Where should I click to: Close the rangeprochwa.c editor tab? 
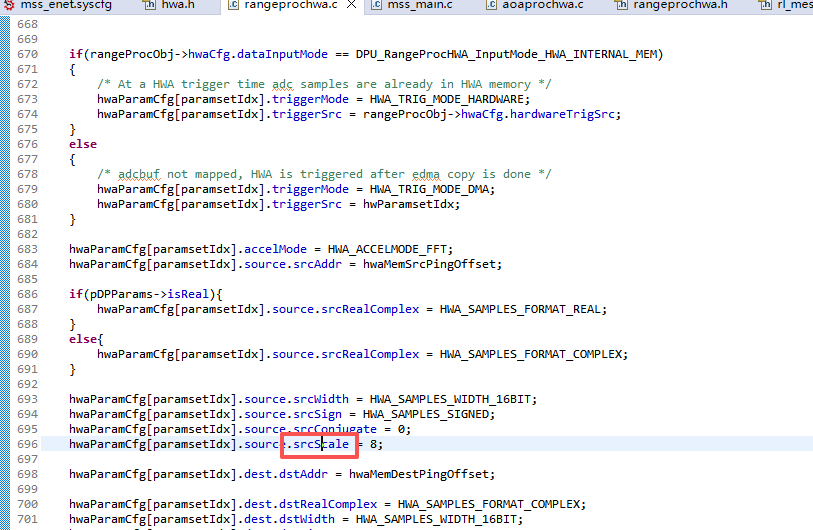click(x=352, y=5)
